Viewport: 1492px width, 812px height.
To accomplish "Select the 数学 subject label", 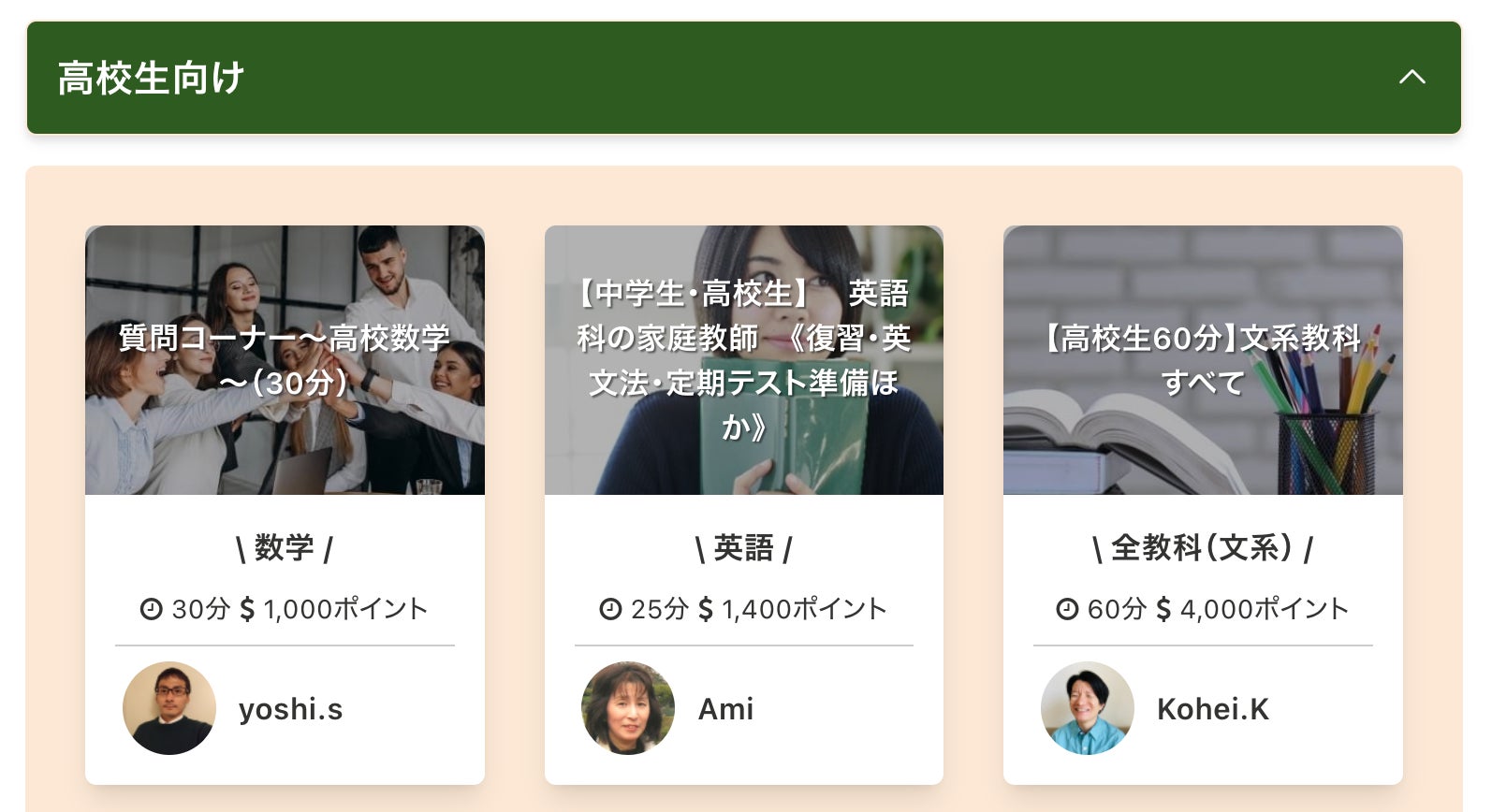I will 285,547.
